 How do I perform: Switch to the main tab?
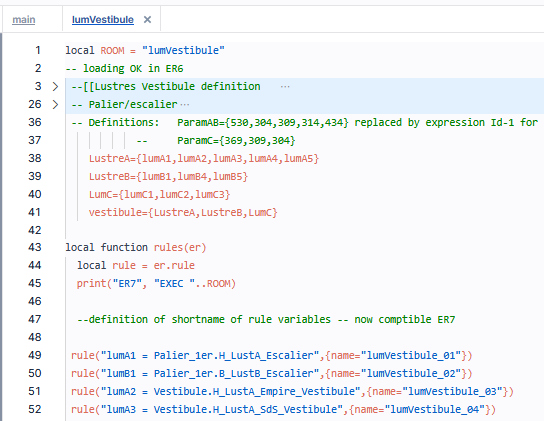click(24, 19)
